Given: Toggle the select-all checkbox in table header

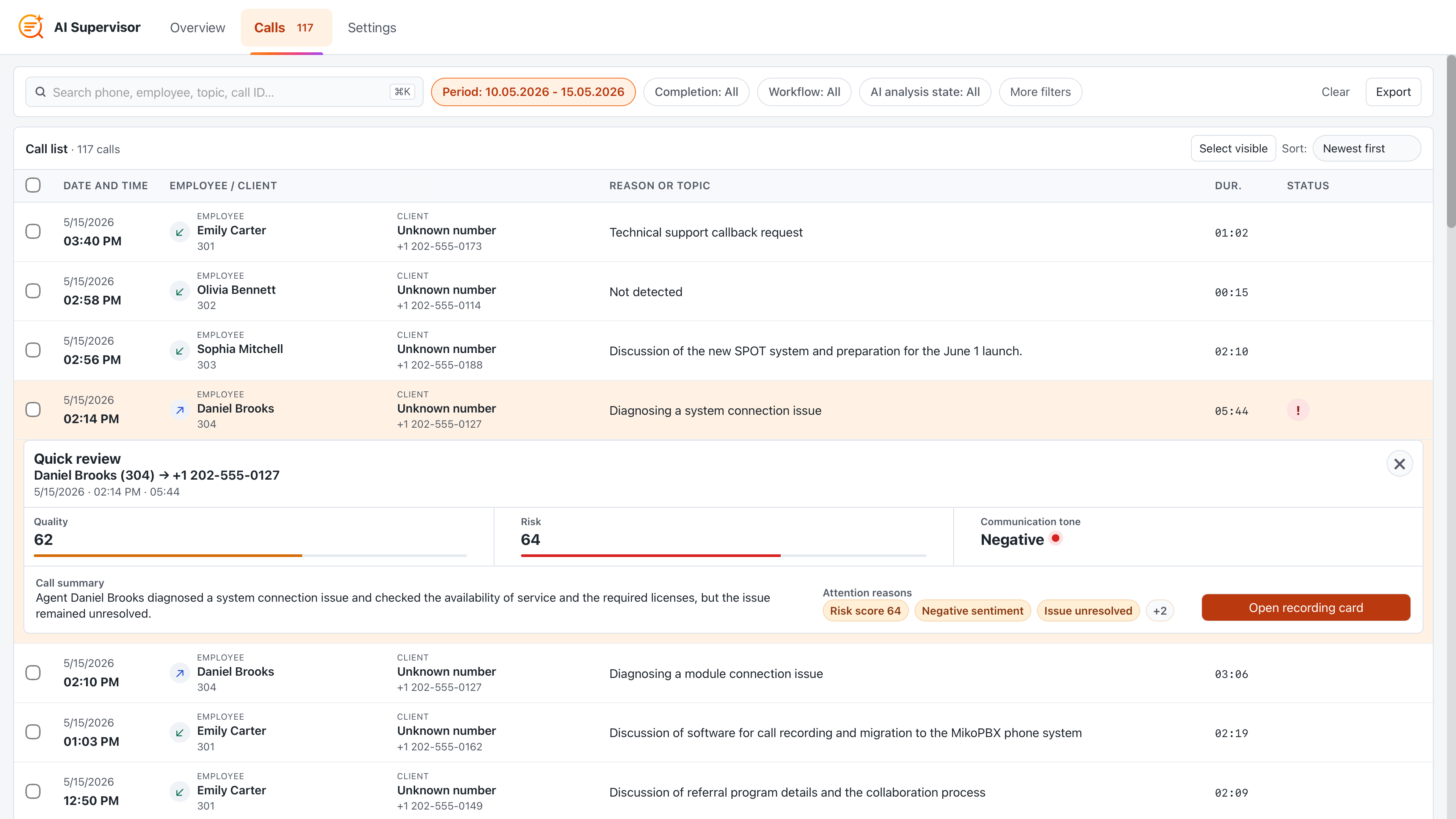Looking at the screenshot, I should point(33,185).
